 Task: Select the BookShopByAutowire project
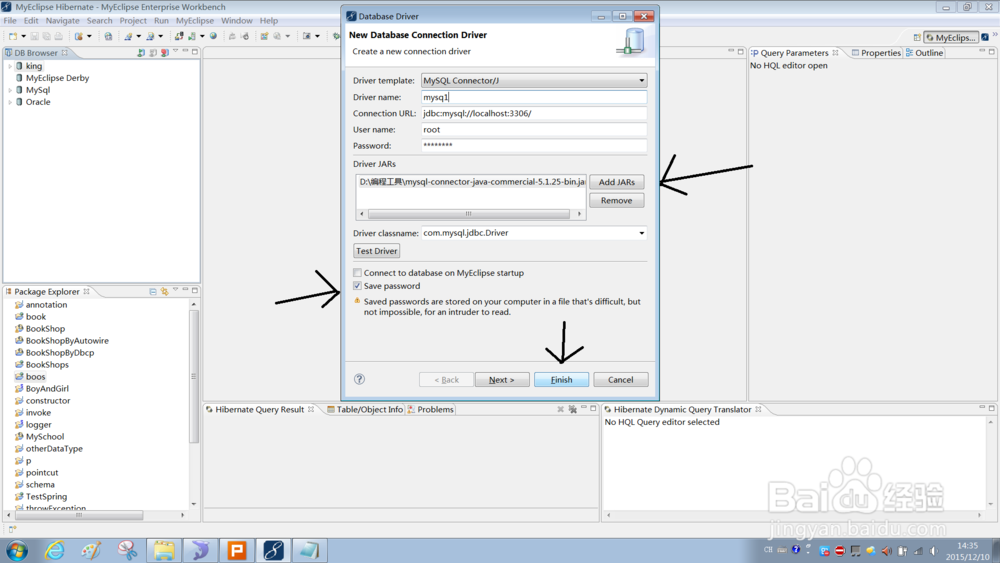click(67, 341)
